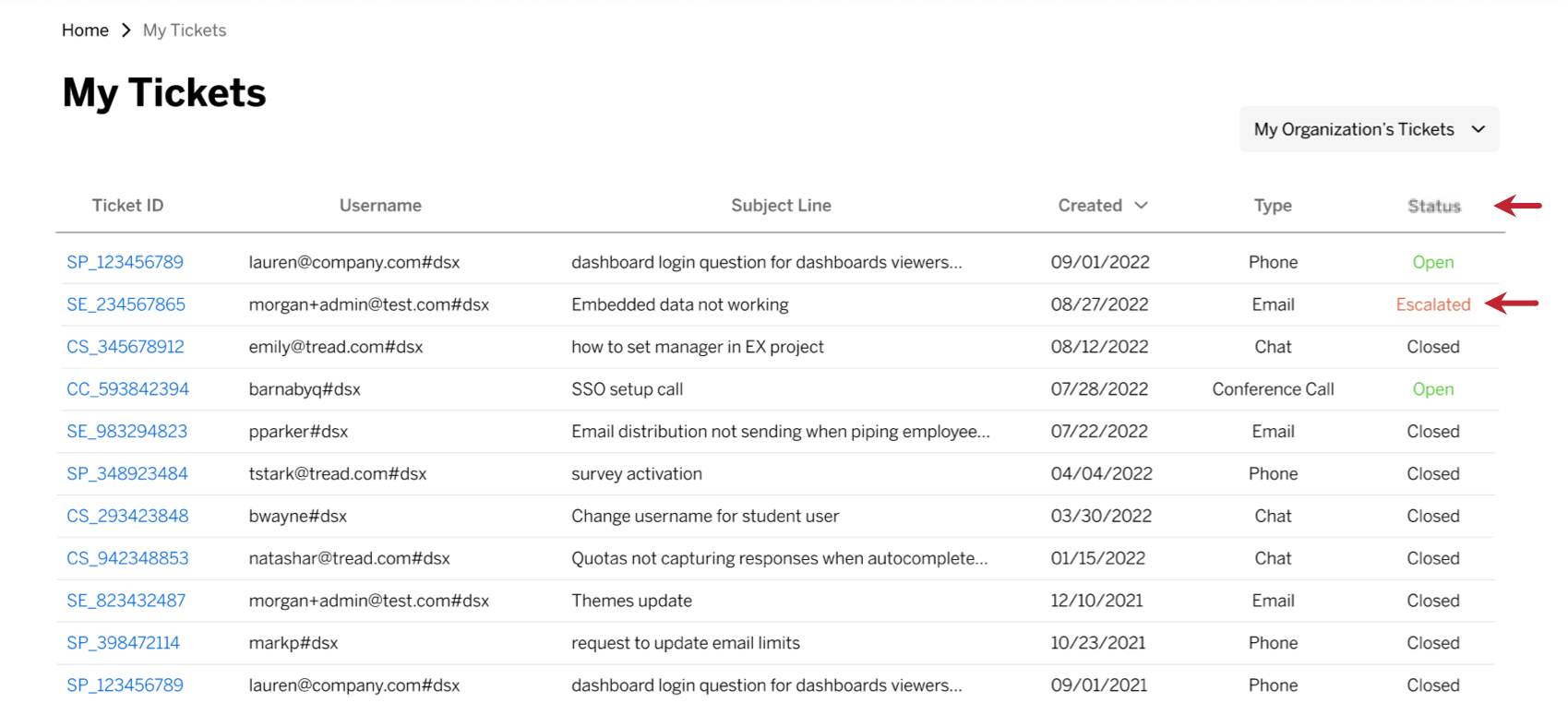
Task: Select username pparker#dsx
Action: tap(298, 432)
